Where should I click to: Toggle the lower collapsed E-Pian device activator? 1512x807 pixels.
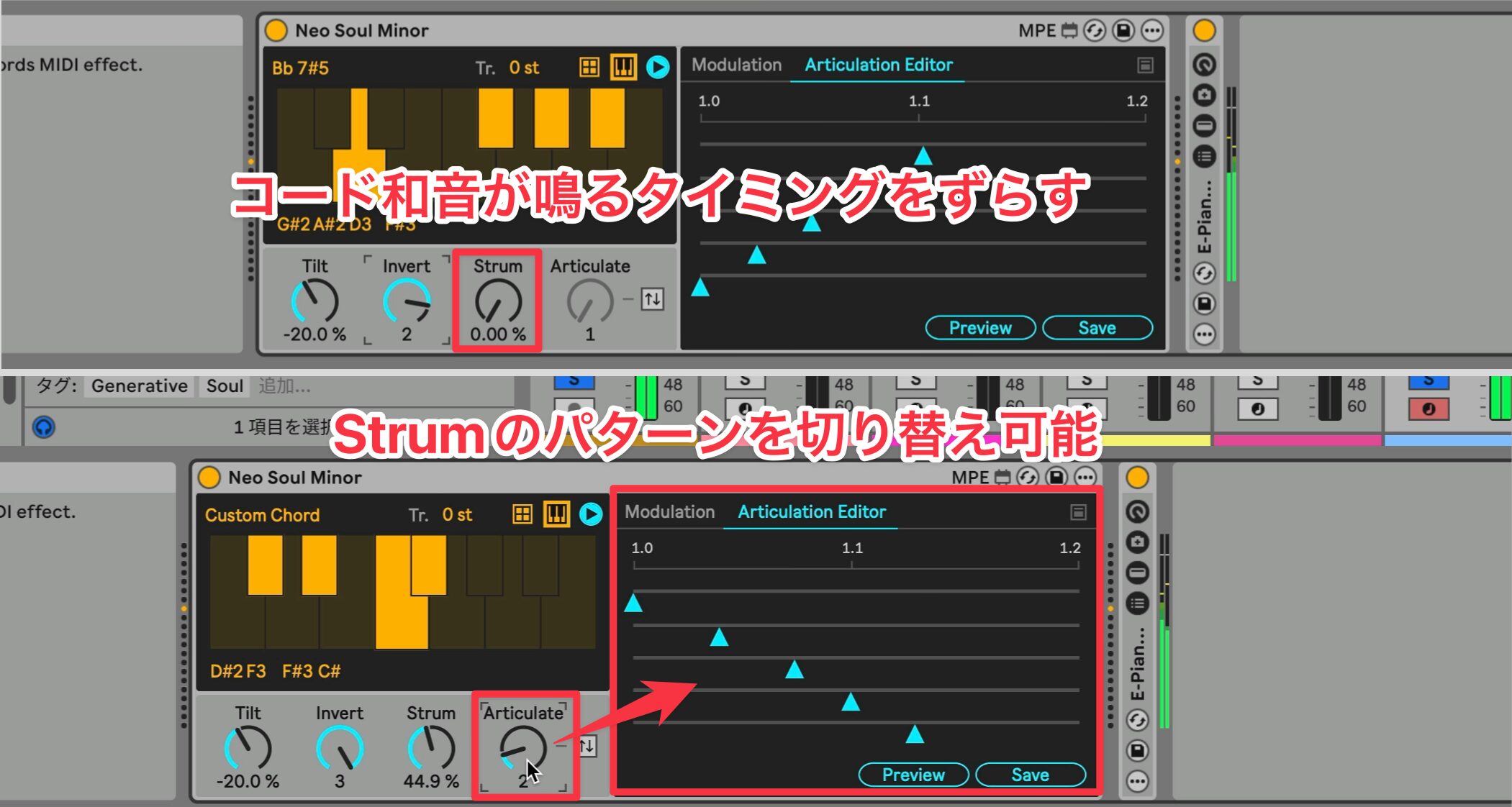(1137, 478)
